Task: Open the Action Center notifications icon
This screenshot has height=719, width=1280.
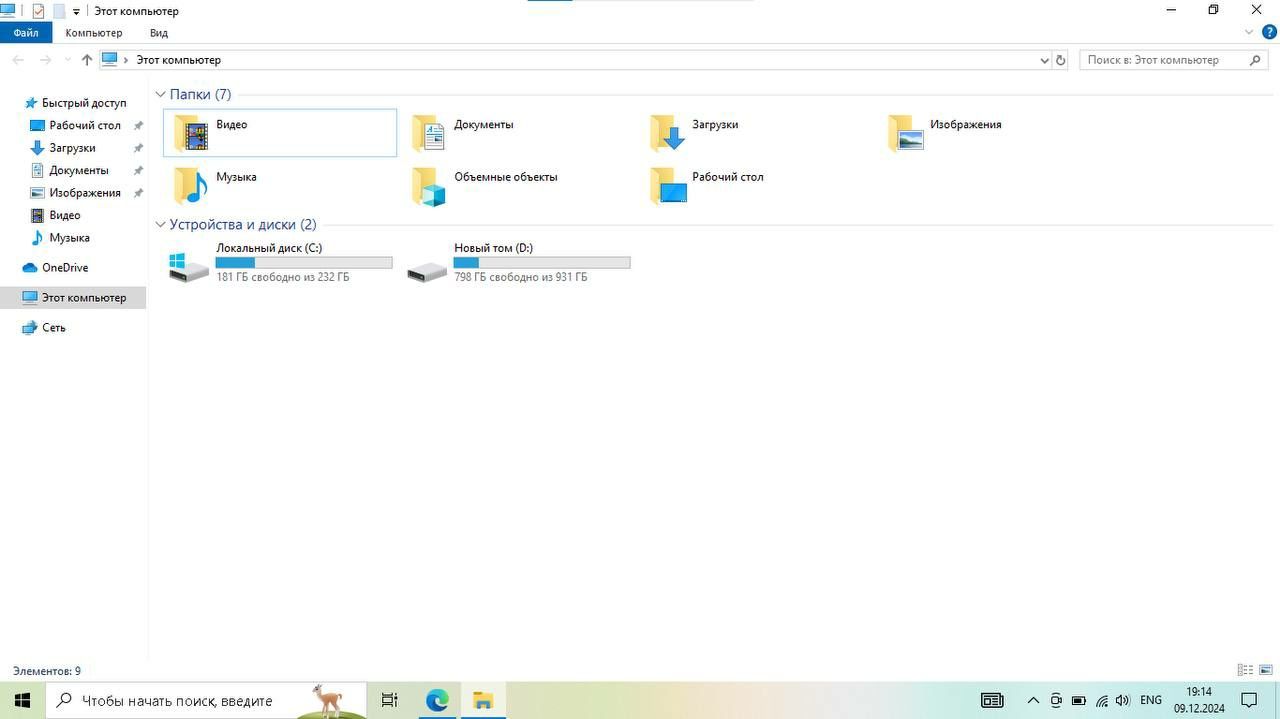Action: [1249, 700]
